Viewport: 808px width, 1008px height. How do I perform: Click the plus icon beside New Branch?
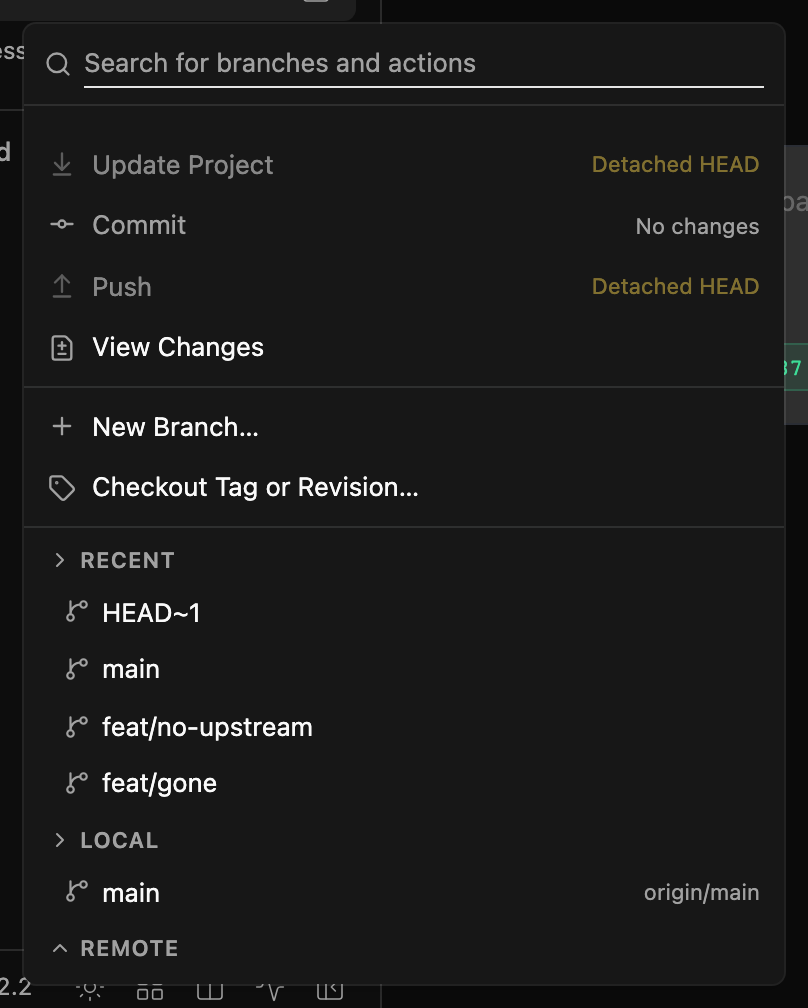(x=62, y=426)
